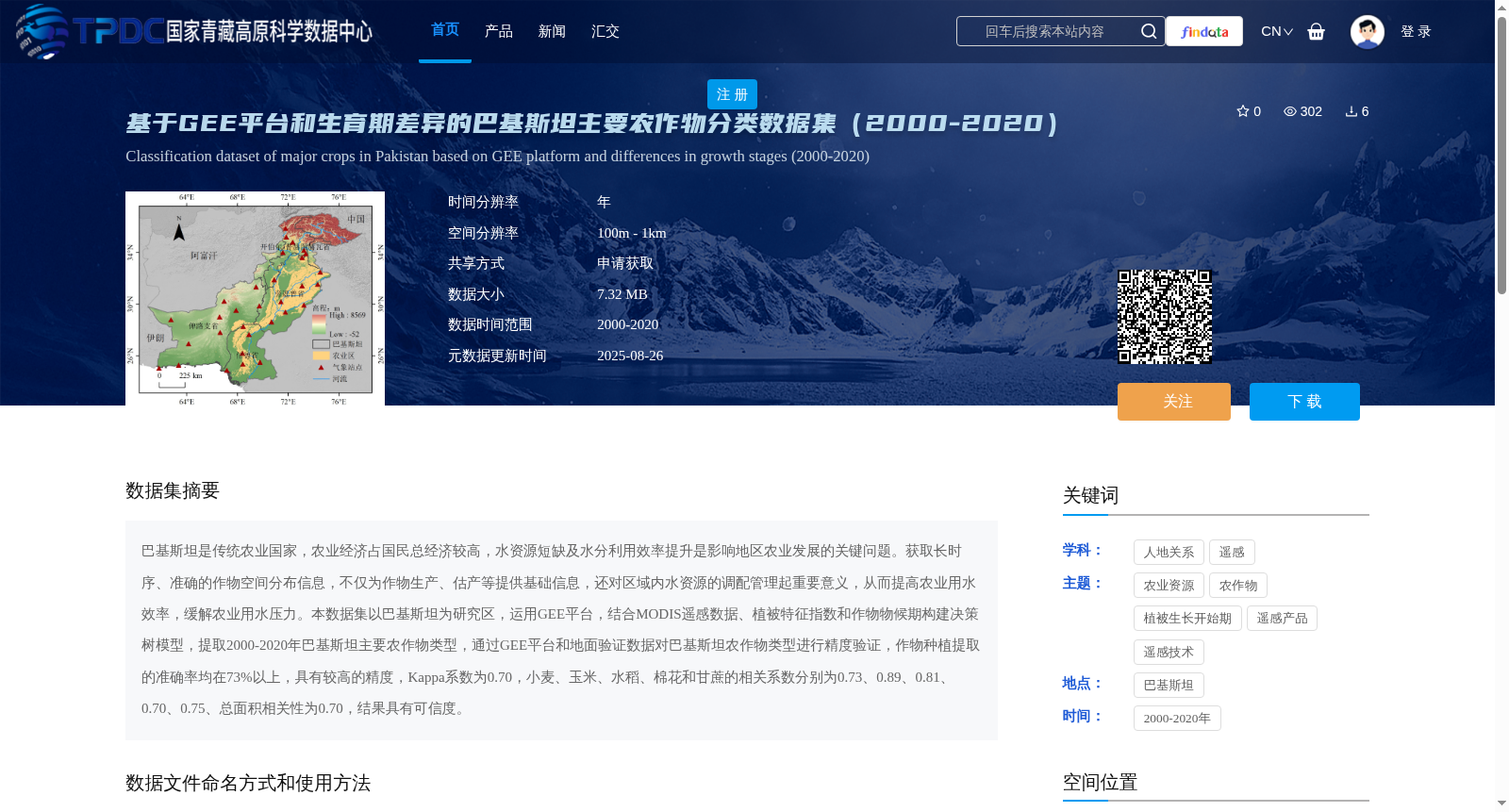Image resolution: width=1509 pixels, height=812 pixels.
Task: Click the 2025-08-26 metadata update date
Action: pyautogui.click(x=630, y=356)
